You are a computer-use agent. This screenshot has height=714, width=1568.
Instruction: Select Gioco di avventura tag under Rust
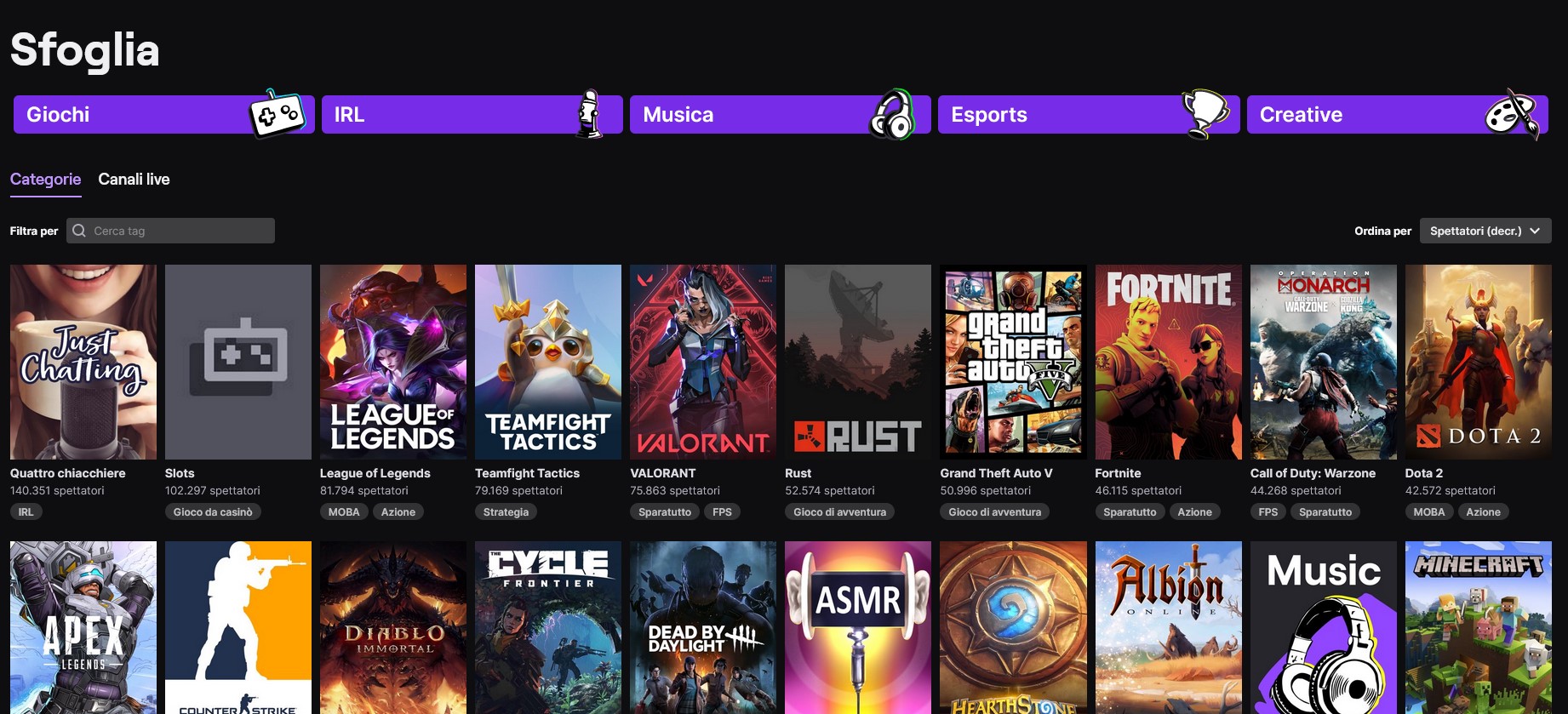coord(840,511)
